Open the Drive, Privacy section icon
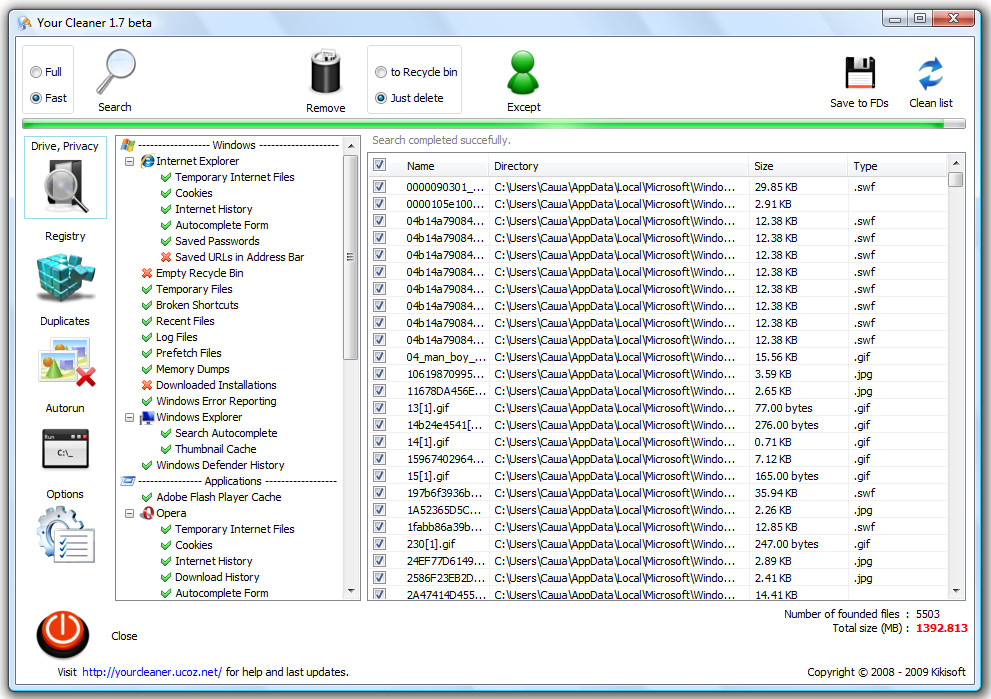Image resolution: width=991 pixels, height=699 pixels. click(x=66, y=186)
